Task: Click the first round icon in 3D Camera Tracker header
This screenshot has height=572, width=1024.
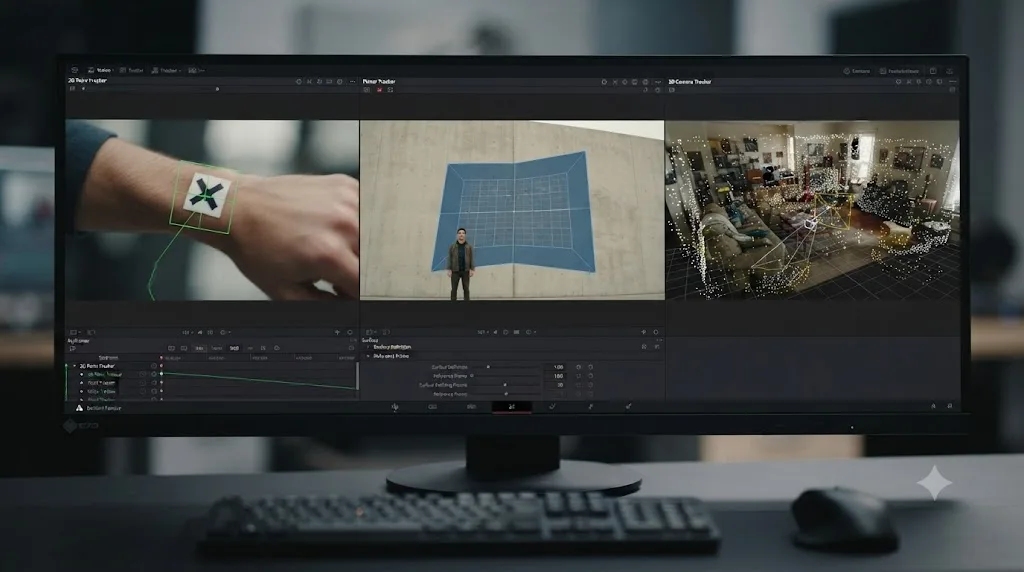Action: tap(899, 82)
